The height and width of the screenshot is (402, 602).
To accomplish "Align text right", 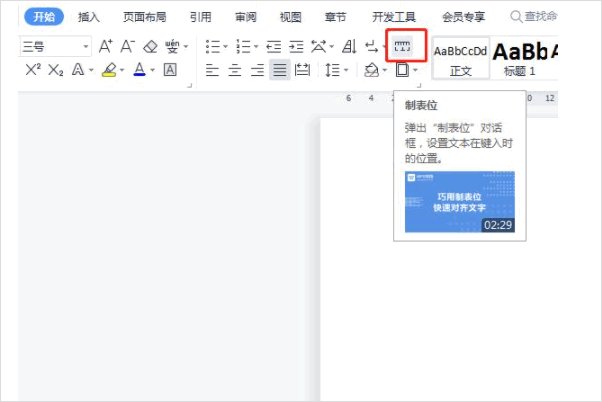I will tap(257, 70).
